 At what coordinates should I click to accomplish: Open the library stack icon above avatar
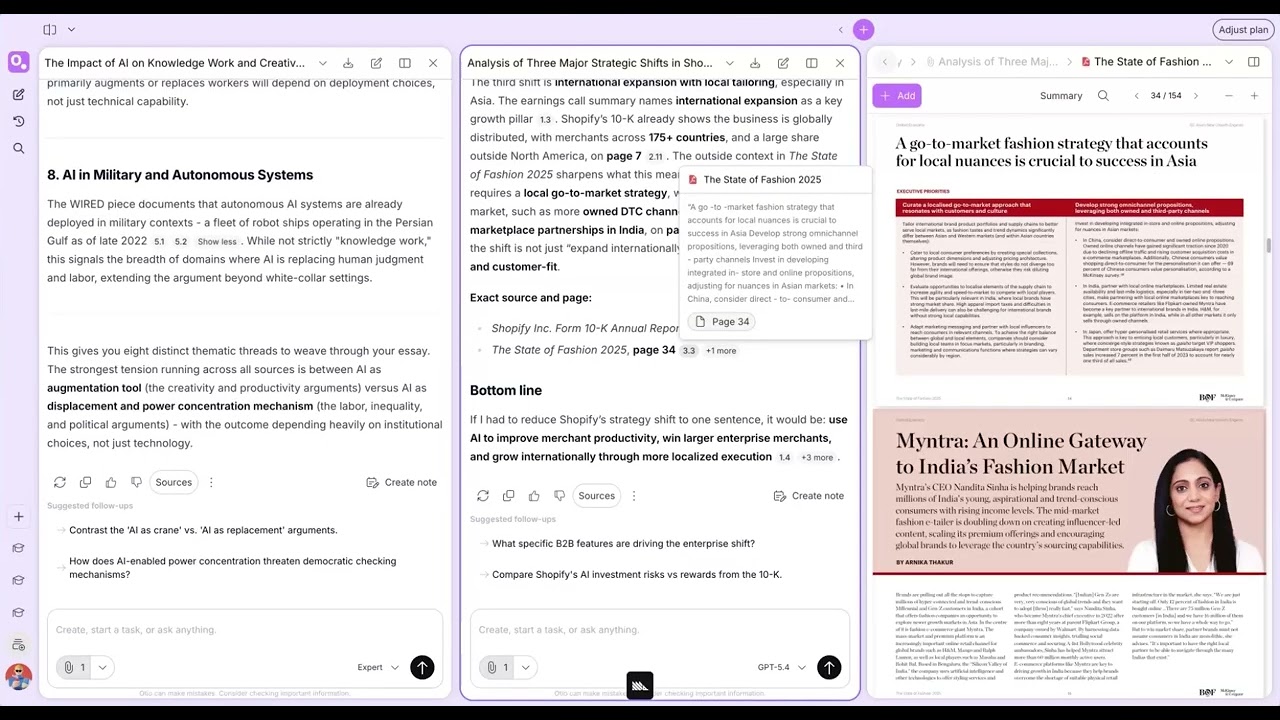pyautogui.click(x=18, y=644)
